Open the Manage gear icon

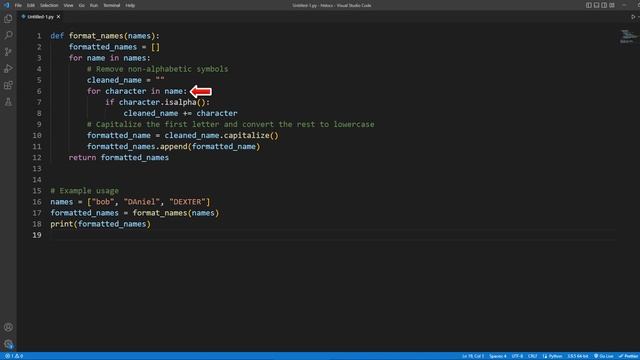(8, 344)
